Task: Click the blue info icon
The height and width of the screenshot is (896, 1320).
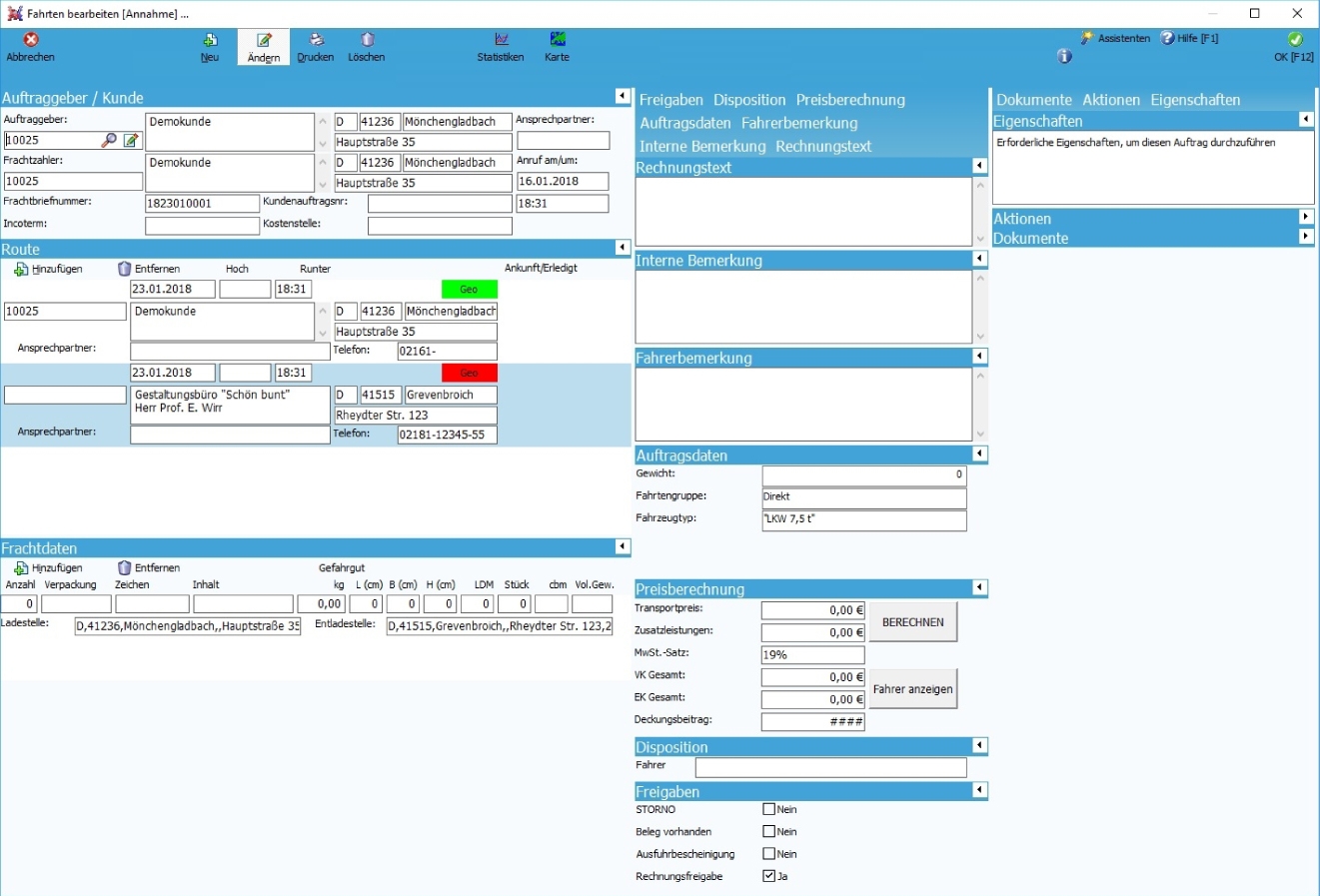Action: 1065,57
